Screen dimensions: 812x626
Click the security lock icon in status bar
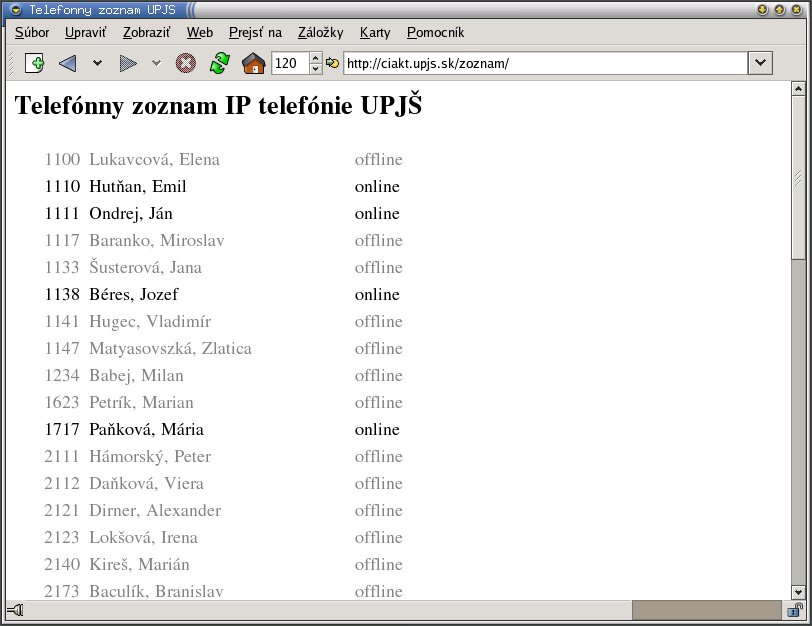[795, 610]
